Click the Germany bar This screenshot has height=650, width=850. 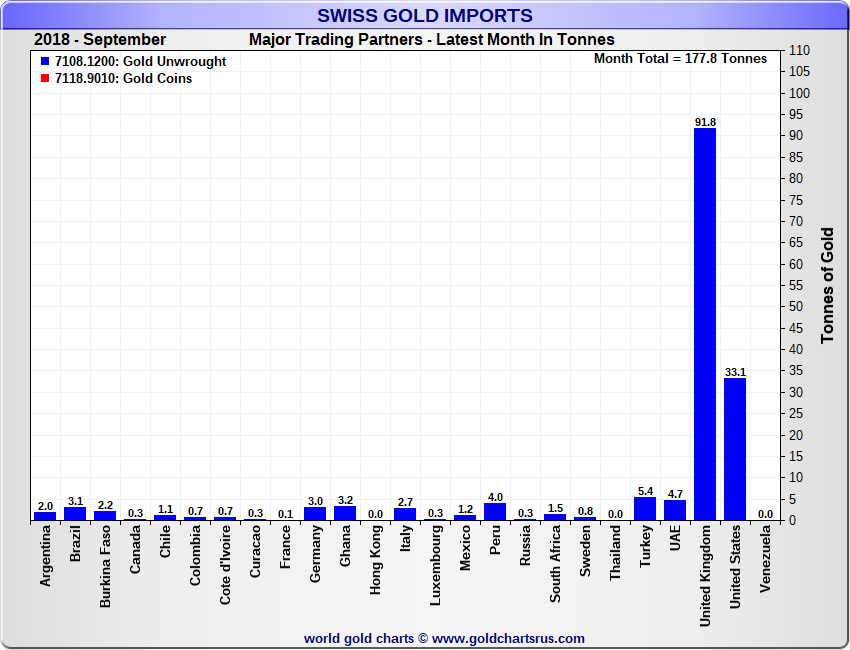coord(315,514)
